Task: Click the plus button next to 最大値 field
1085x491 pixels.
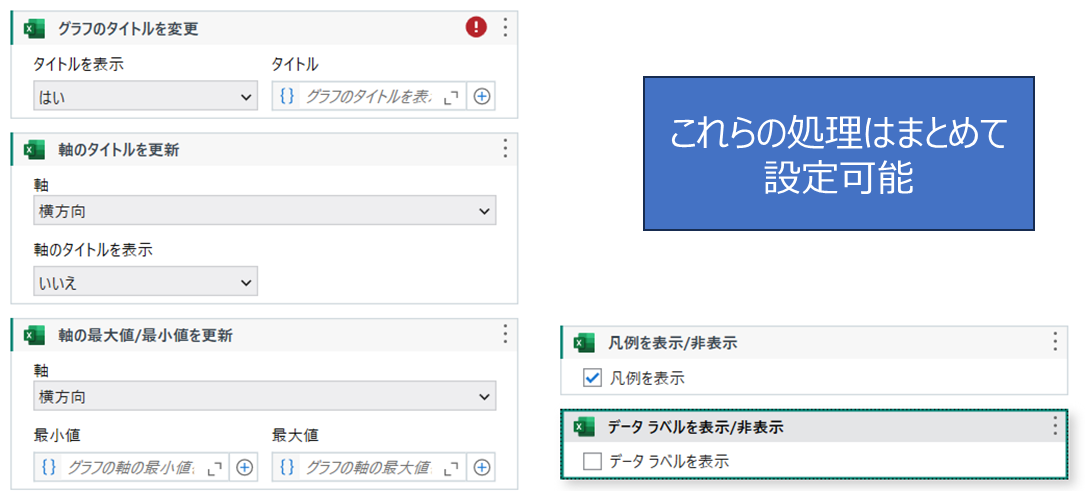Action: coord(482,467)
